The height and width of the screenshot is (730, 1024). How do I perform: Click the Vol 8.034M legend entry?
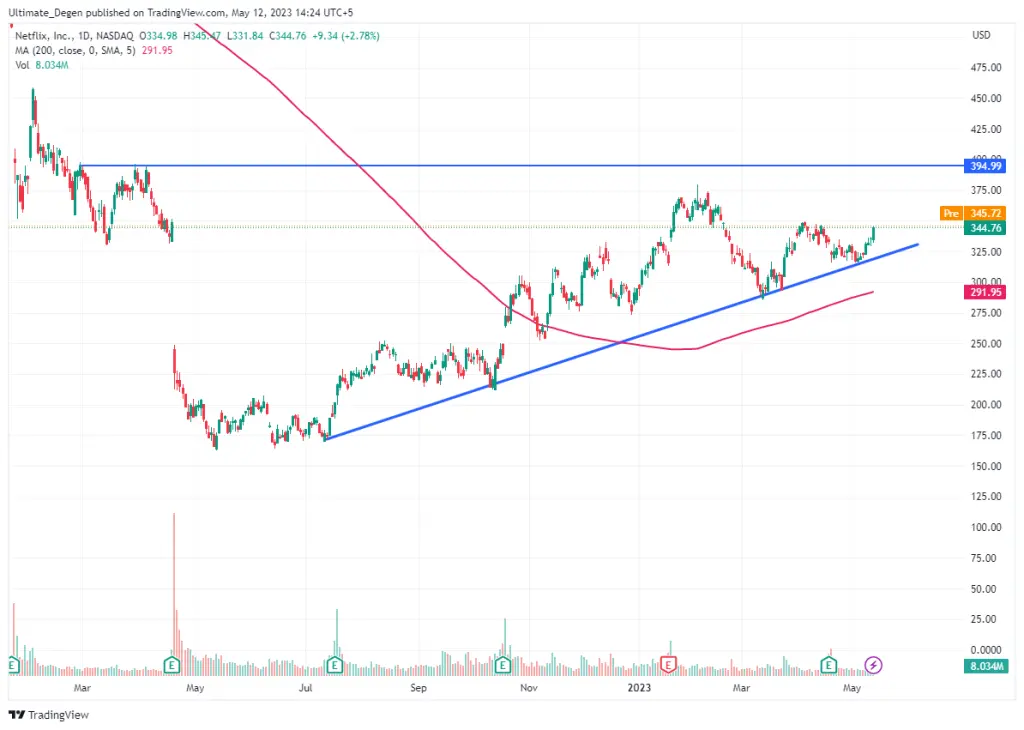point(42,65)
